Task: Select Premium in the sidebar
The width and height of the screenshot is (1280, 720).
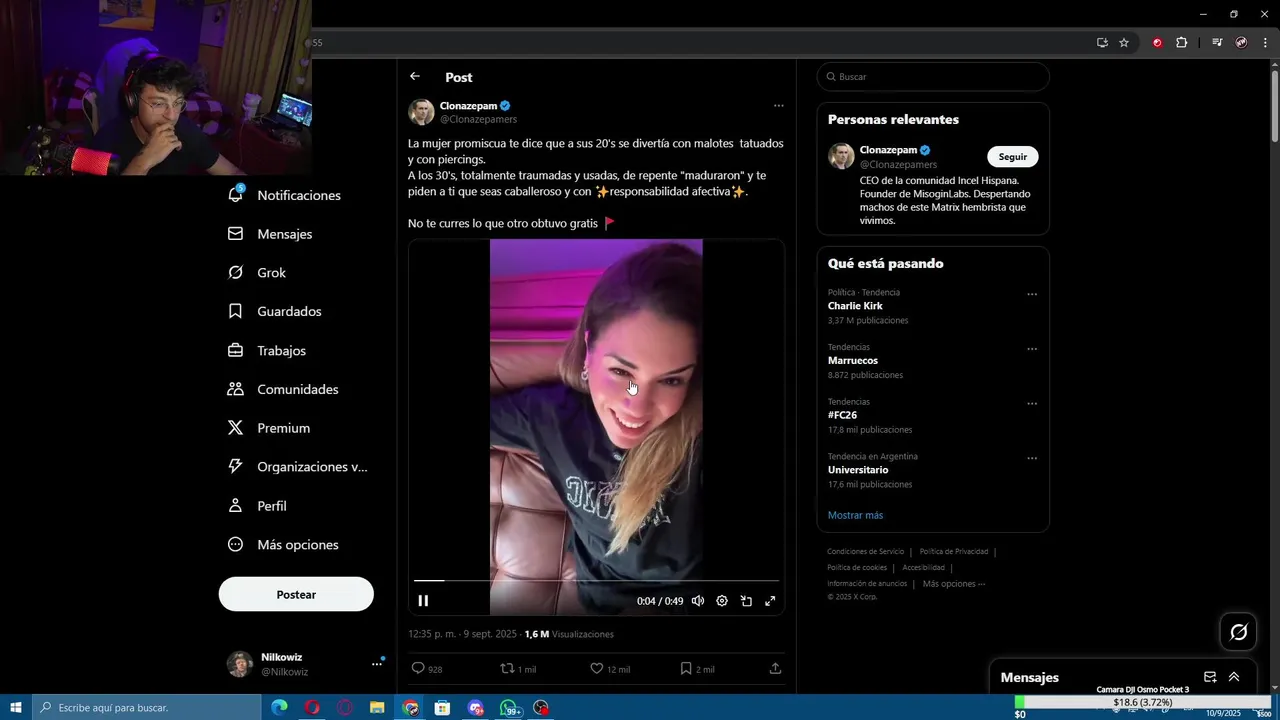Action: point(284,428)
